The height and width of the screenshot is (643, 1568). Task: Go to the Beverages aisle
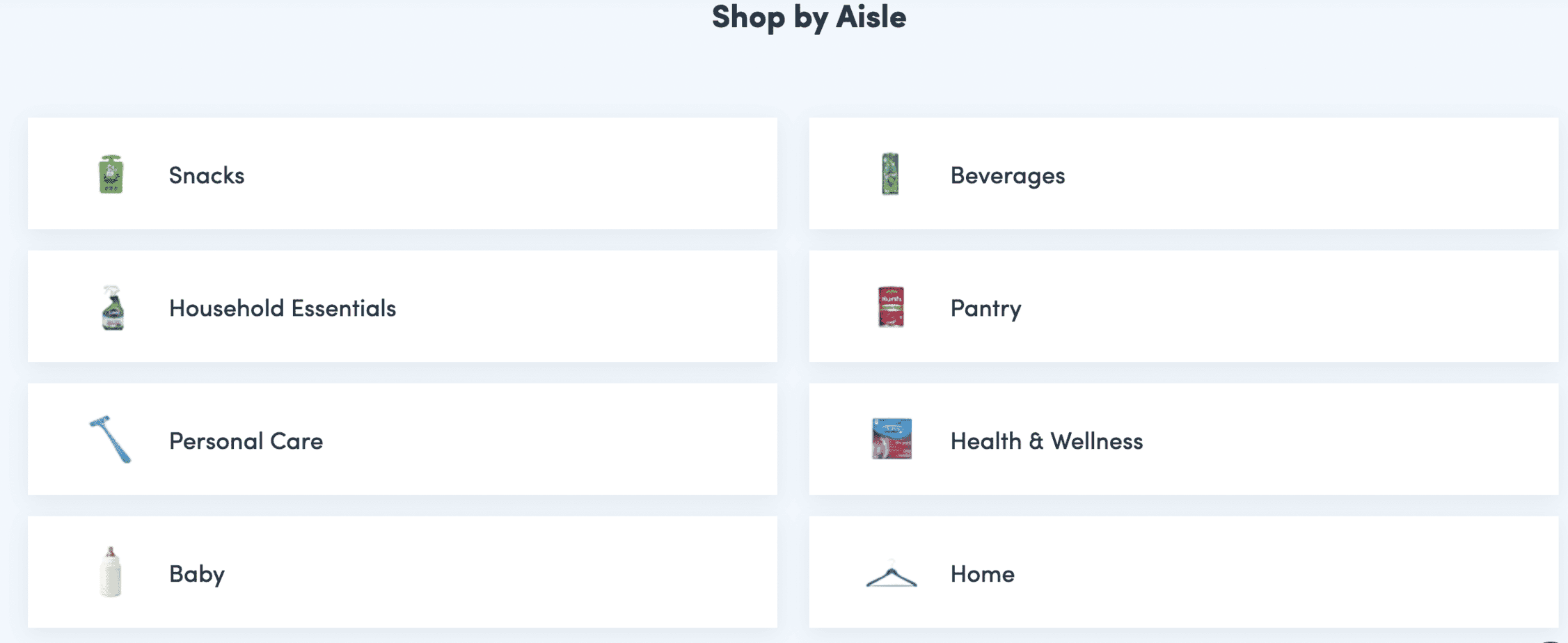pos(1007,175)
